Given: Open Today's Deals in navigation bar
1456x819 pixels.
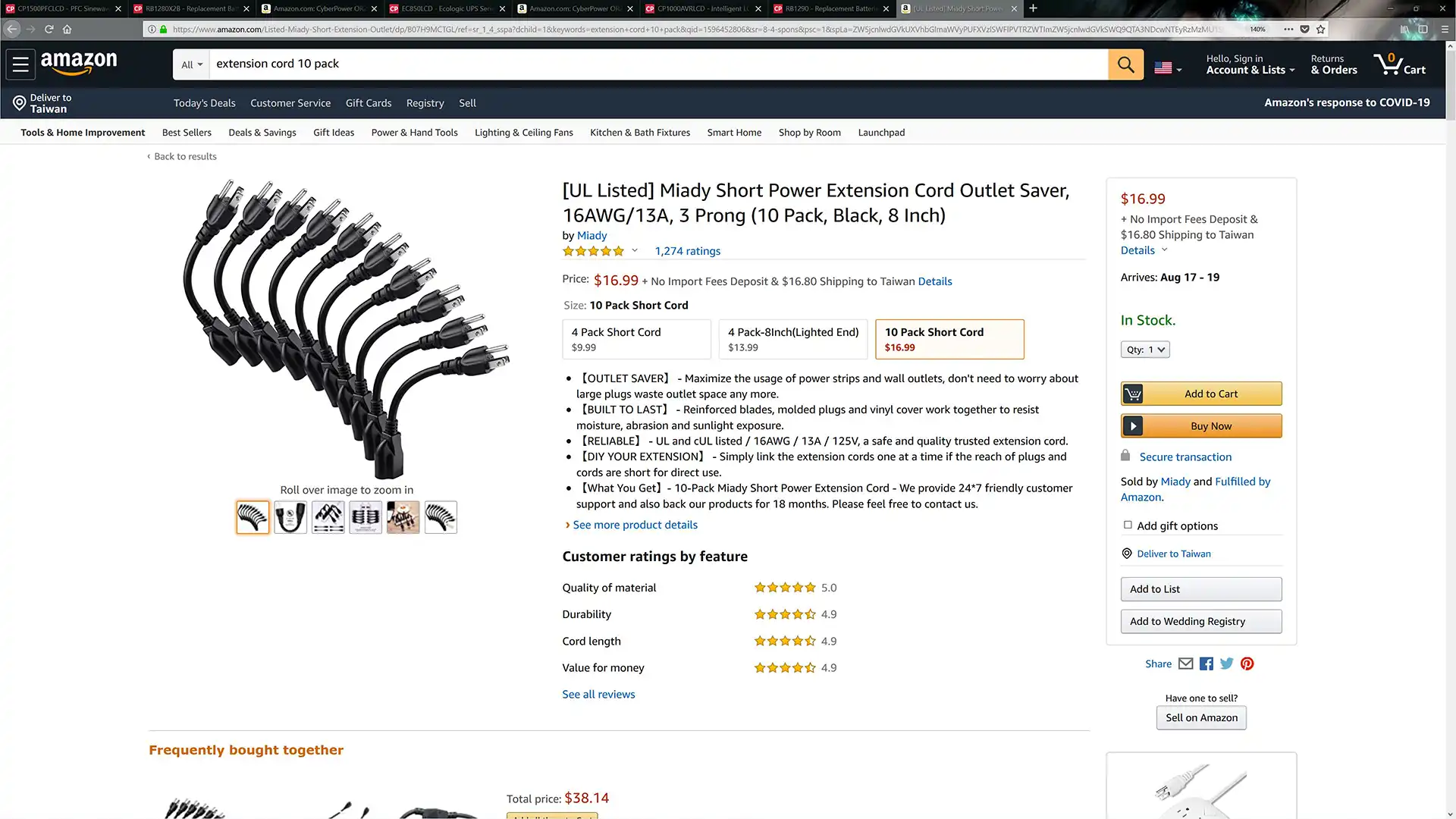Looking at the screenshot, I should click(204, 103).
